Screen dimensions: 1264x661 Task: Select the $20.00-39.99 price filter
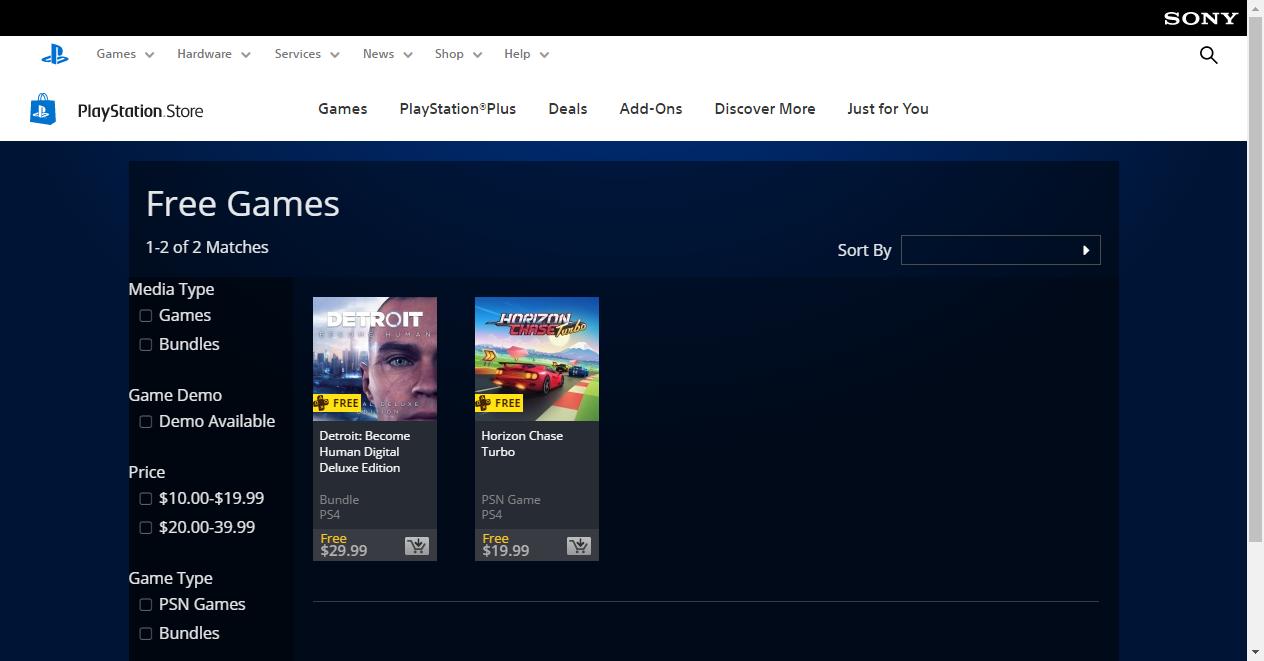(x=146, y=528)
